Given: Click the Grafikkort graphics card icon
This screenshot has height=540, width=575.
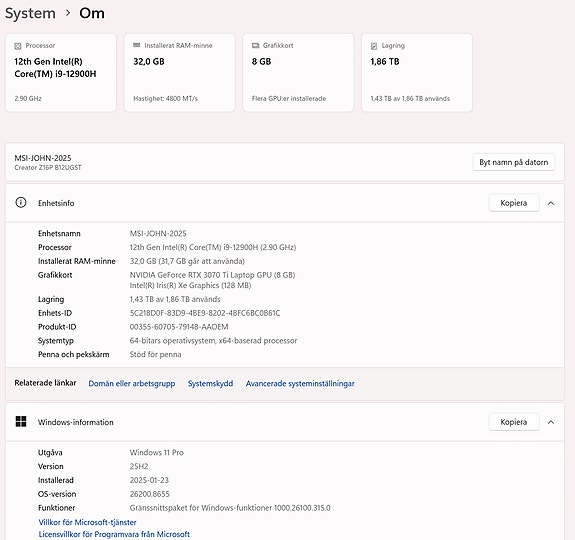Looking at the screenshot, I should [255, 45].
